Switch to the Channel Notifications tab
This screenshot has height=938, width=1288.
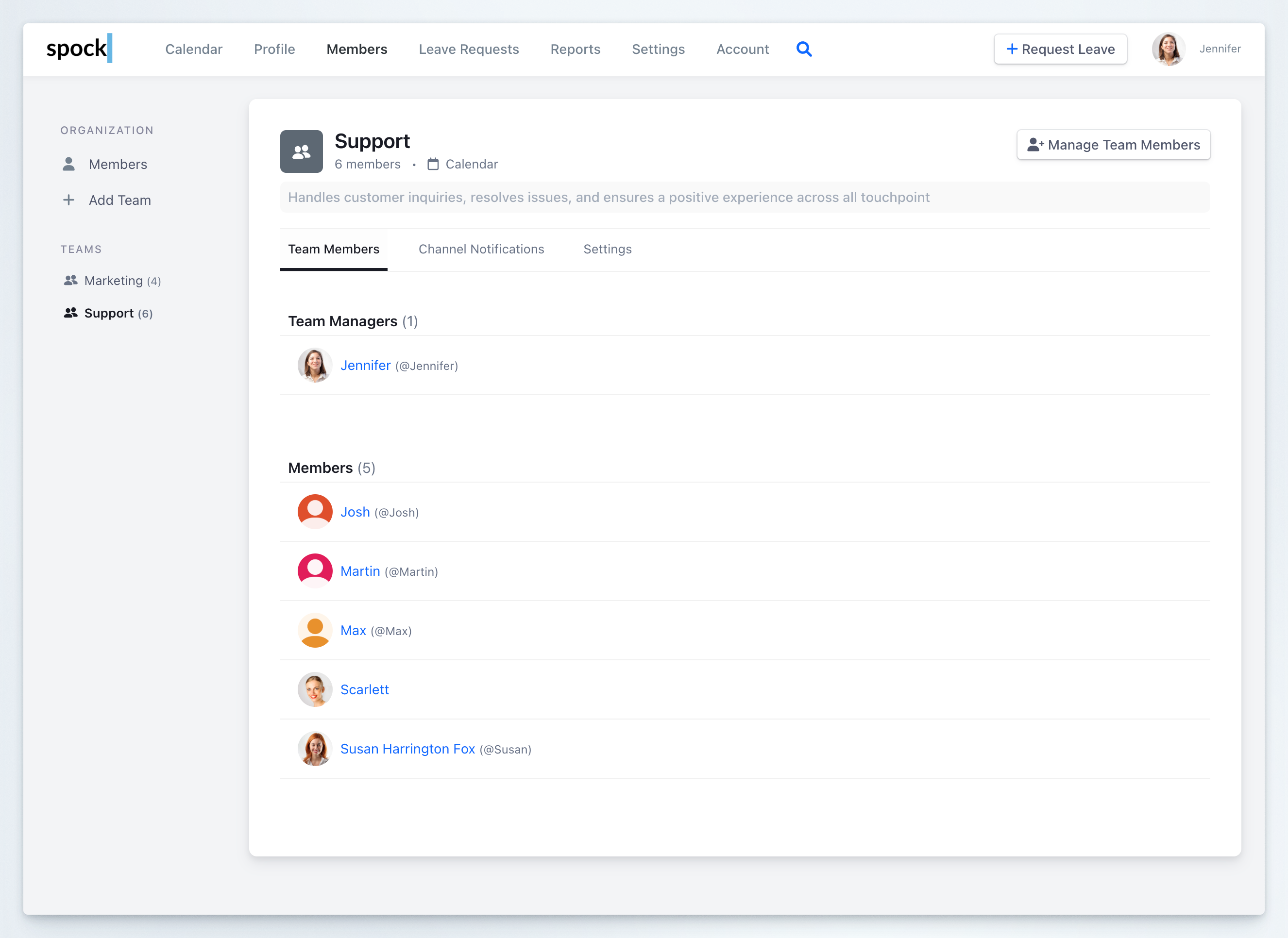pos(481,249)
